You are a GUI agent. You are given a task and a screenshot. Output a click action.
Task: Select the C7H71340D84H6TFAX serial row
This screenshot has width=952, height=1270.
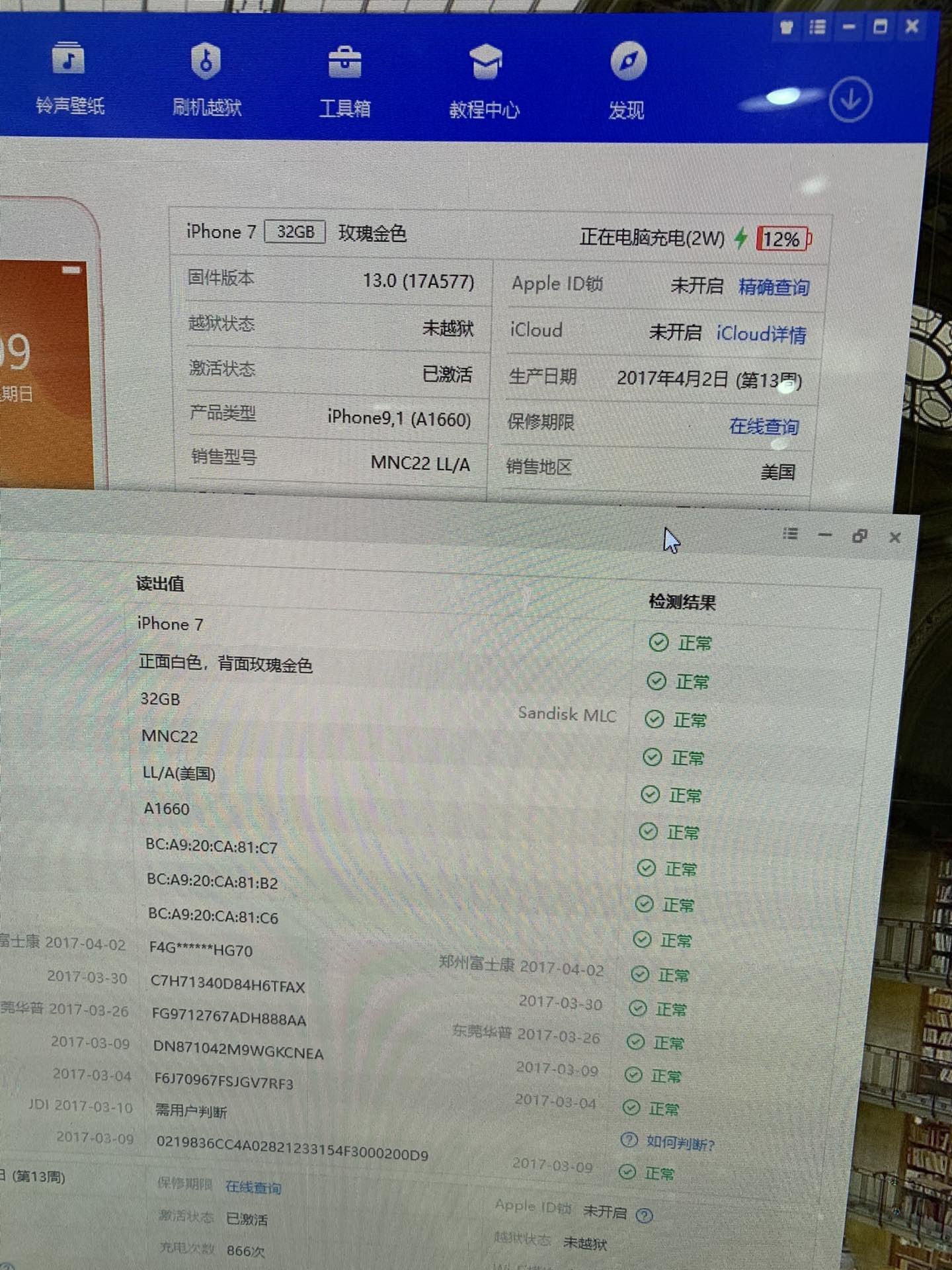coord(227,984)
